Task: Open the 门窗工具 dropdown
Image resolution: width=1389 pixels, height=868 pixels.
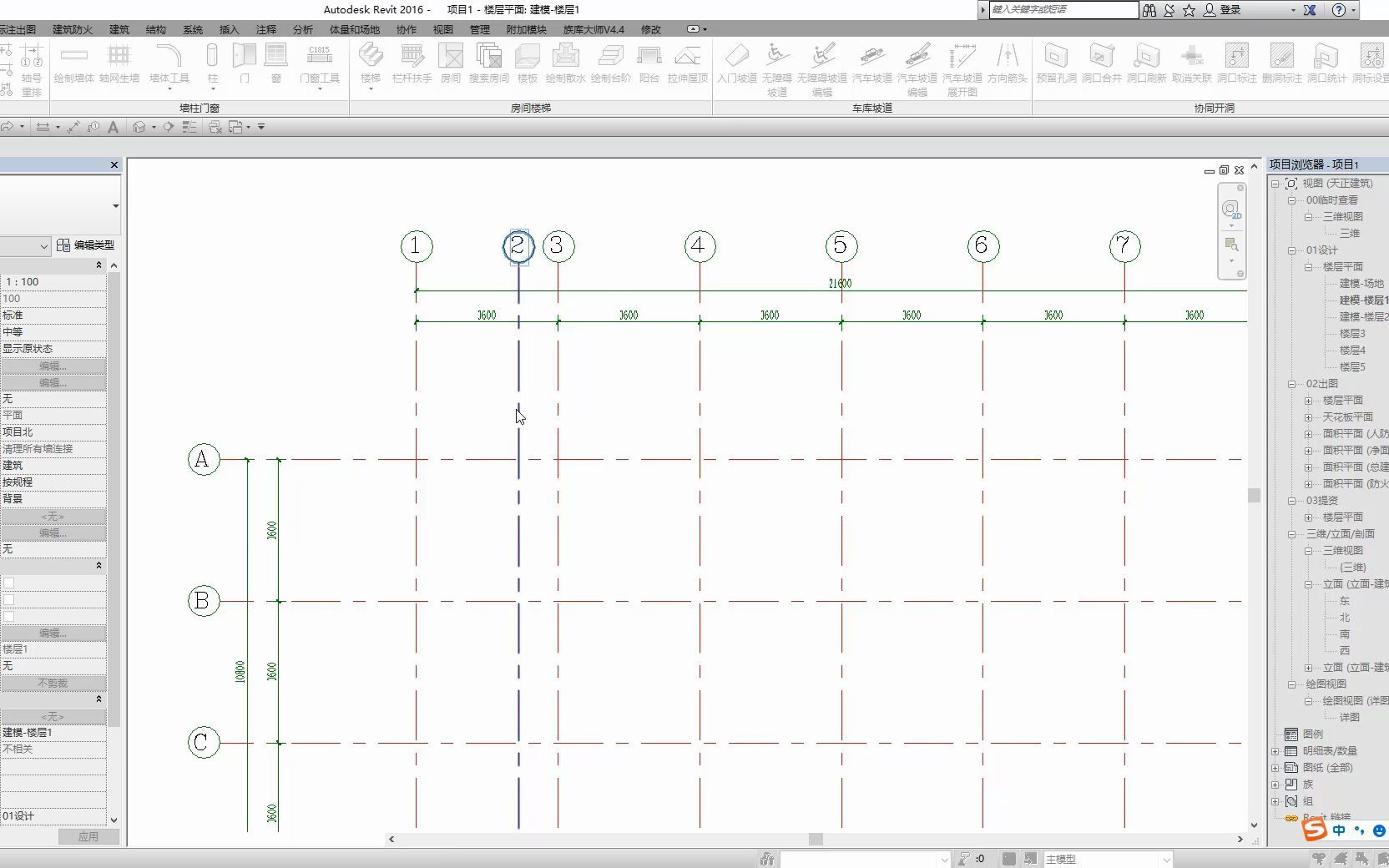Action: pos(320,88)
